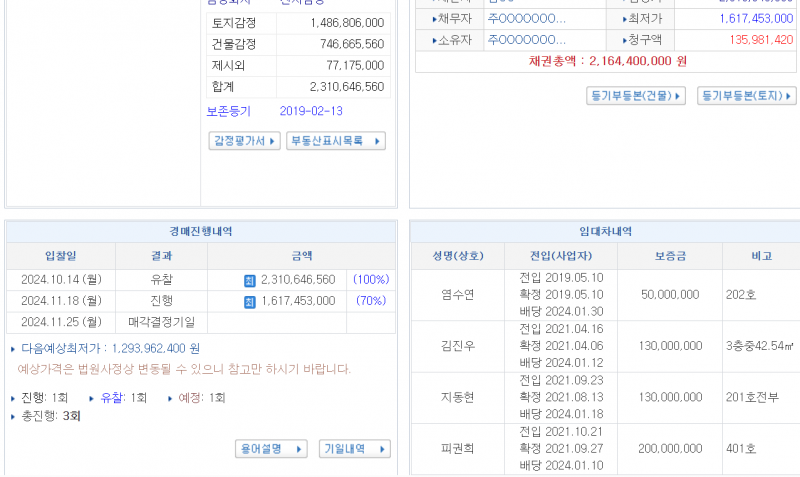
Task: Click the 최 icon beside 2,310,646,560
Action: coord(250,280)
